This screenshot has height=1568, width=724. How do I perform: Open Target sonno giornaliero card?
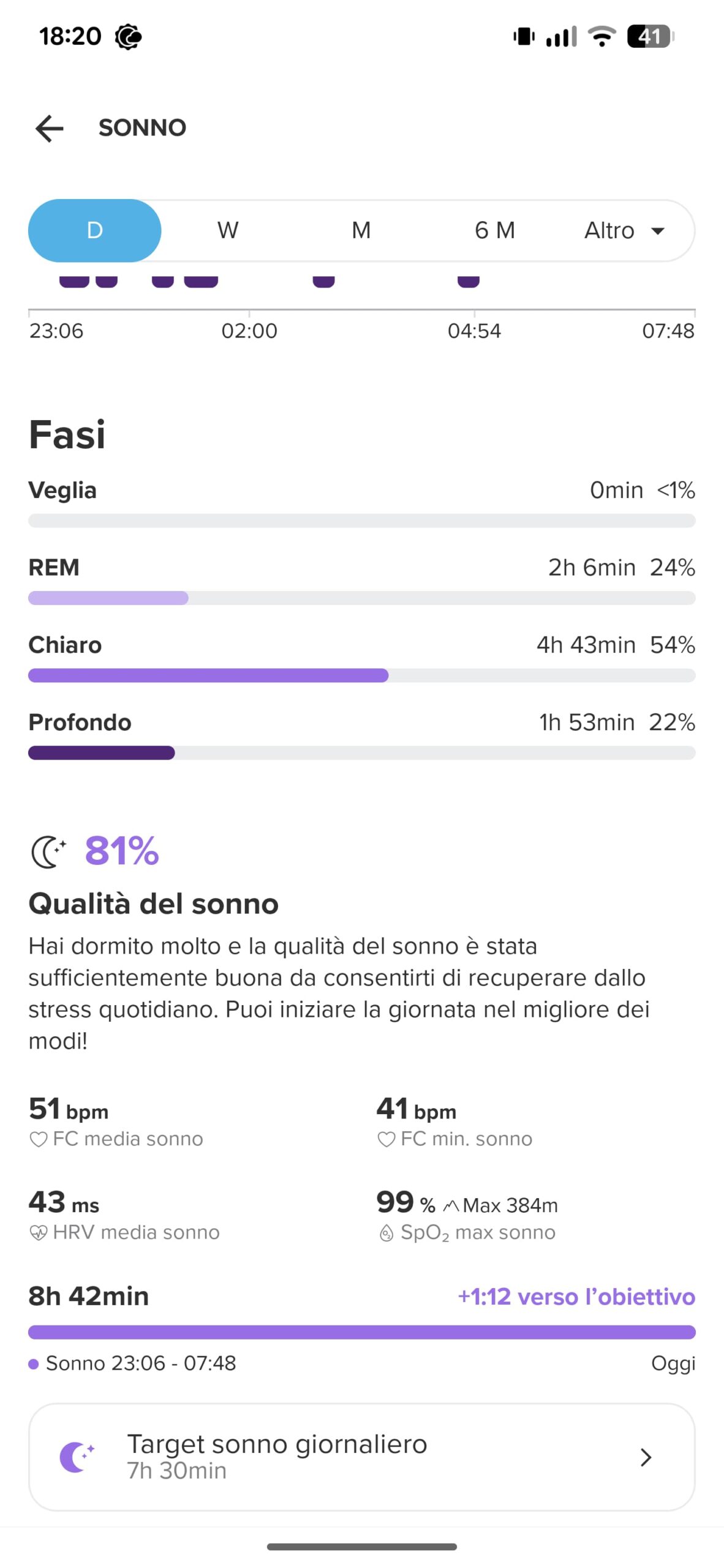361,1457
